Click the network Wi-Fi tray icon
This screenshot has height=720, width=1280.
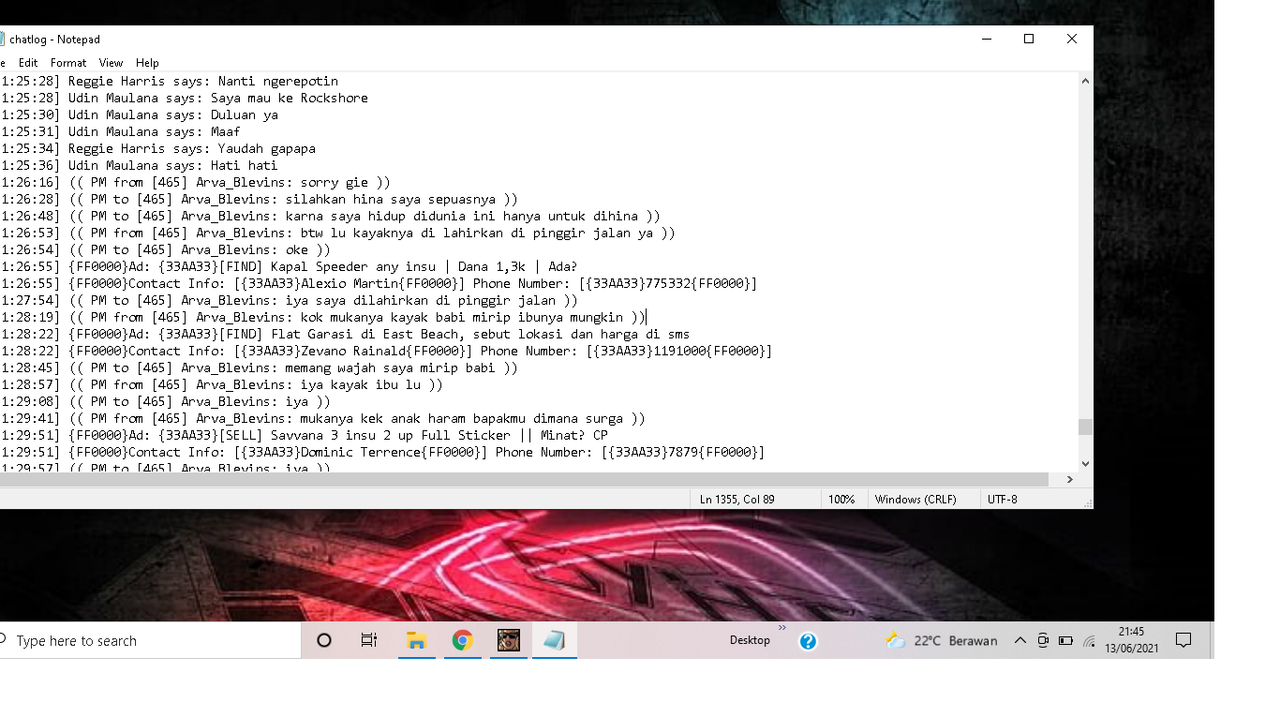pos(1089,641)
